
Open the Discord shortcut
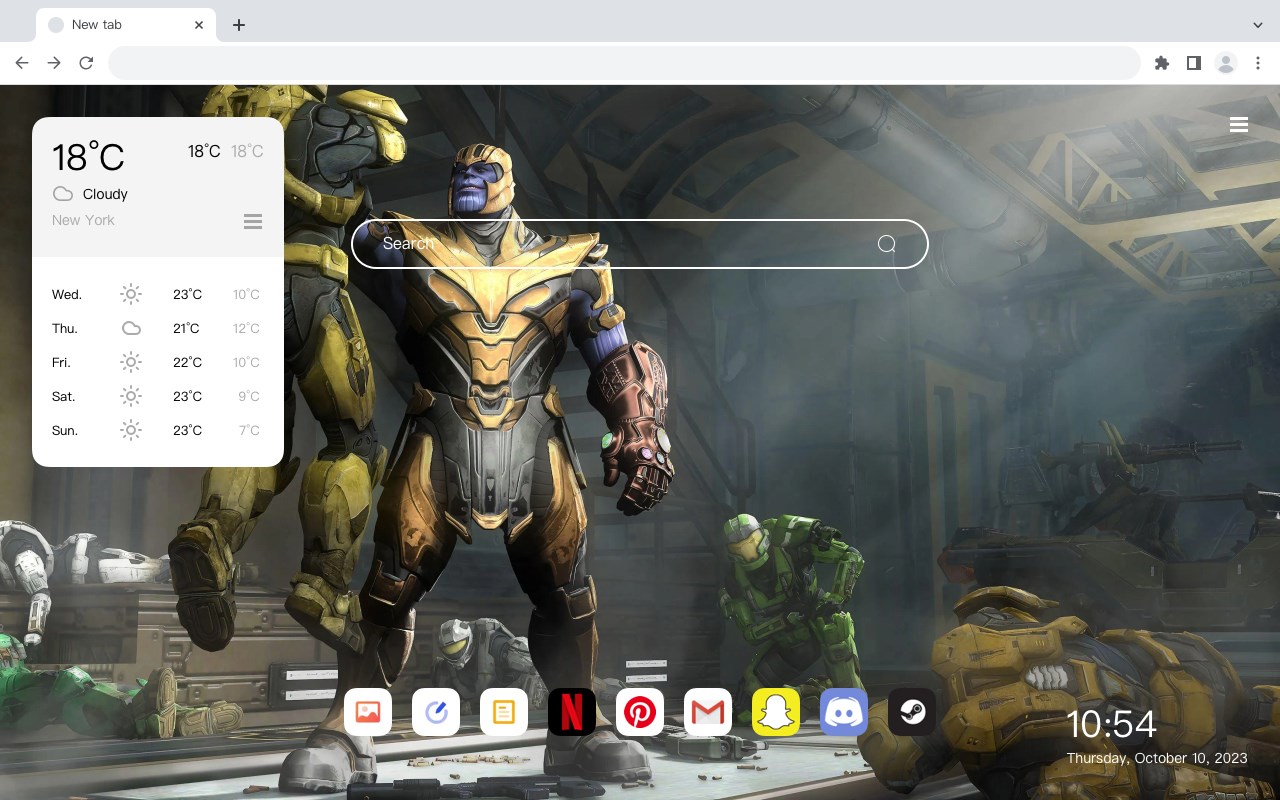pos(844,712)
